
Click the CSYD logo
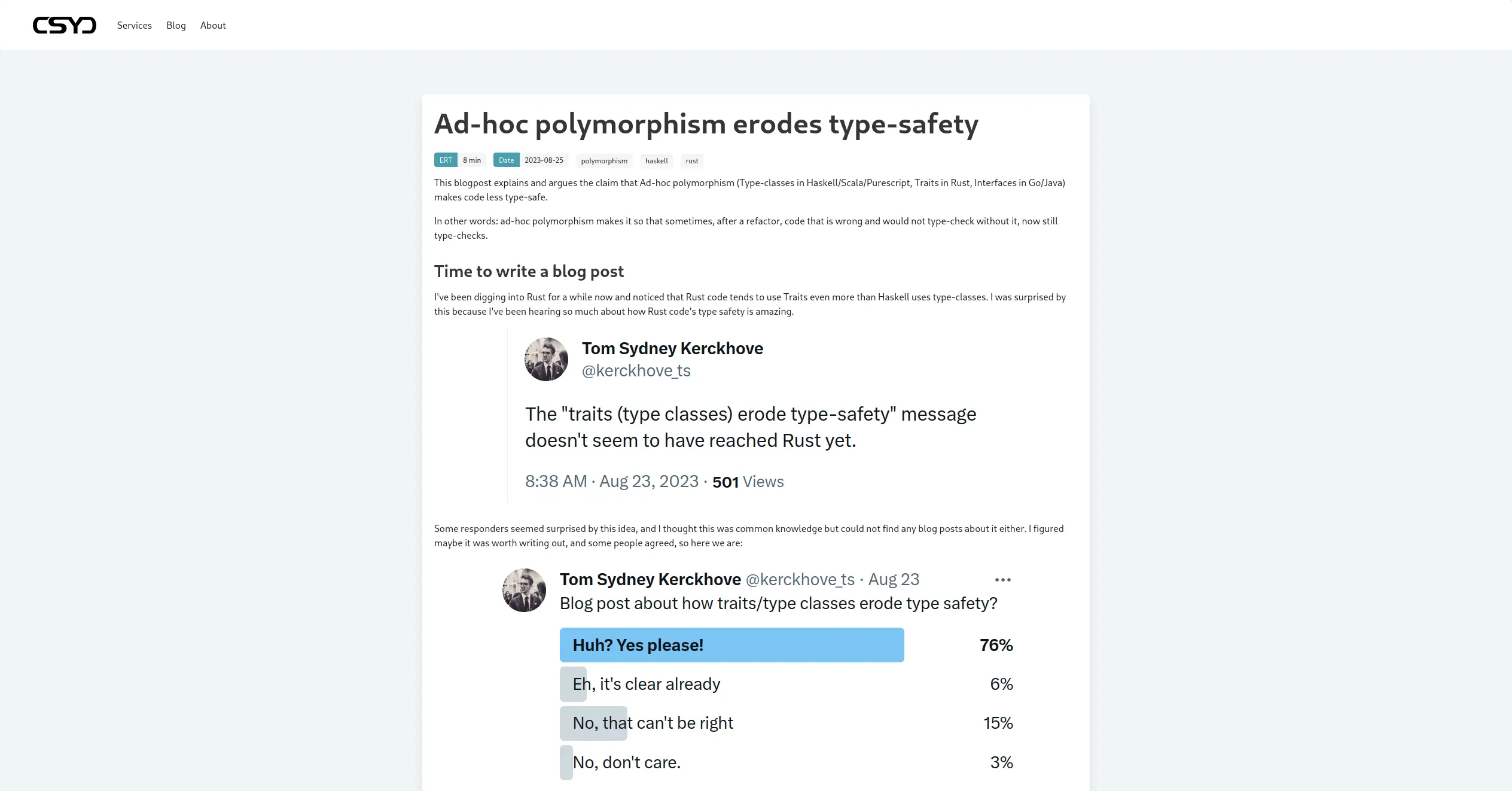tap(64, 25)
